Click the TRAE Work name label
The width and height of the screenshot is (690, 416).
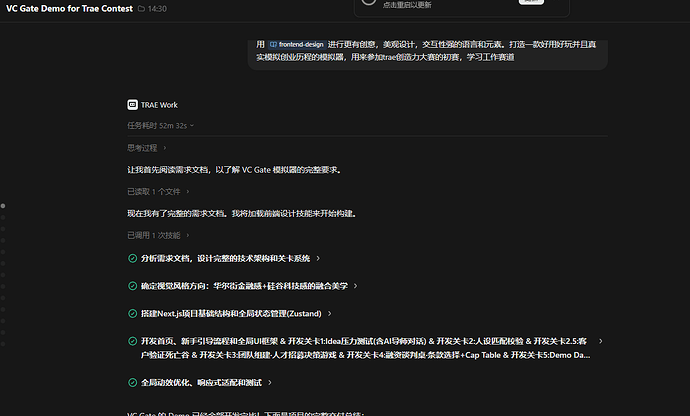click(x=159, y=105)
